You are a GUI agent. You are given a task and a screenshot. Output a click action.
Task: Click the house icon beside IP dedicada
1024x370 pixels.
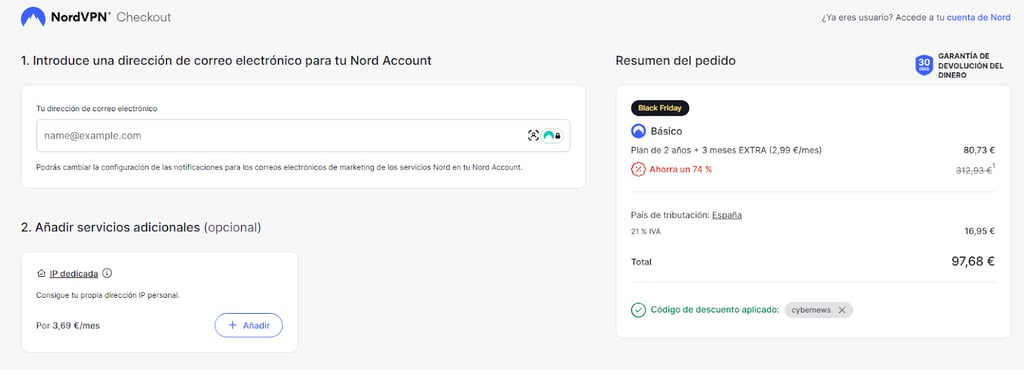click(x=41, y=273)
